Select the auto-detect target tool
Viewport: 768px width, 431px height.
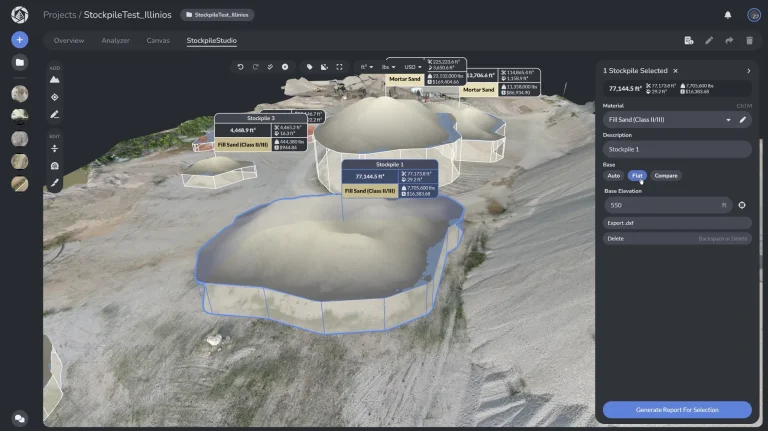pyautogui.click(x=54, y=97)
